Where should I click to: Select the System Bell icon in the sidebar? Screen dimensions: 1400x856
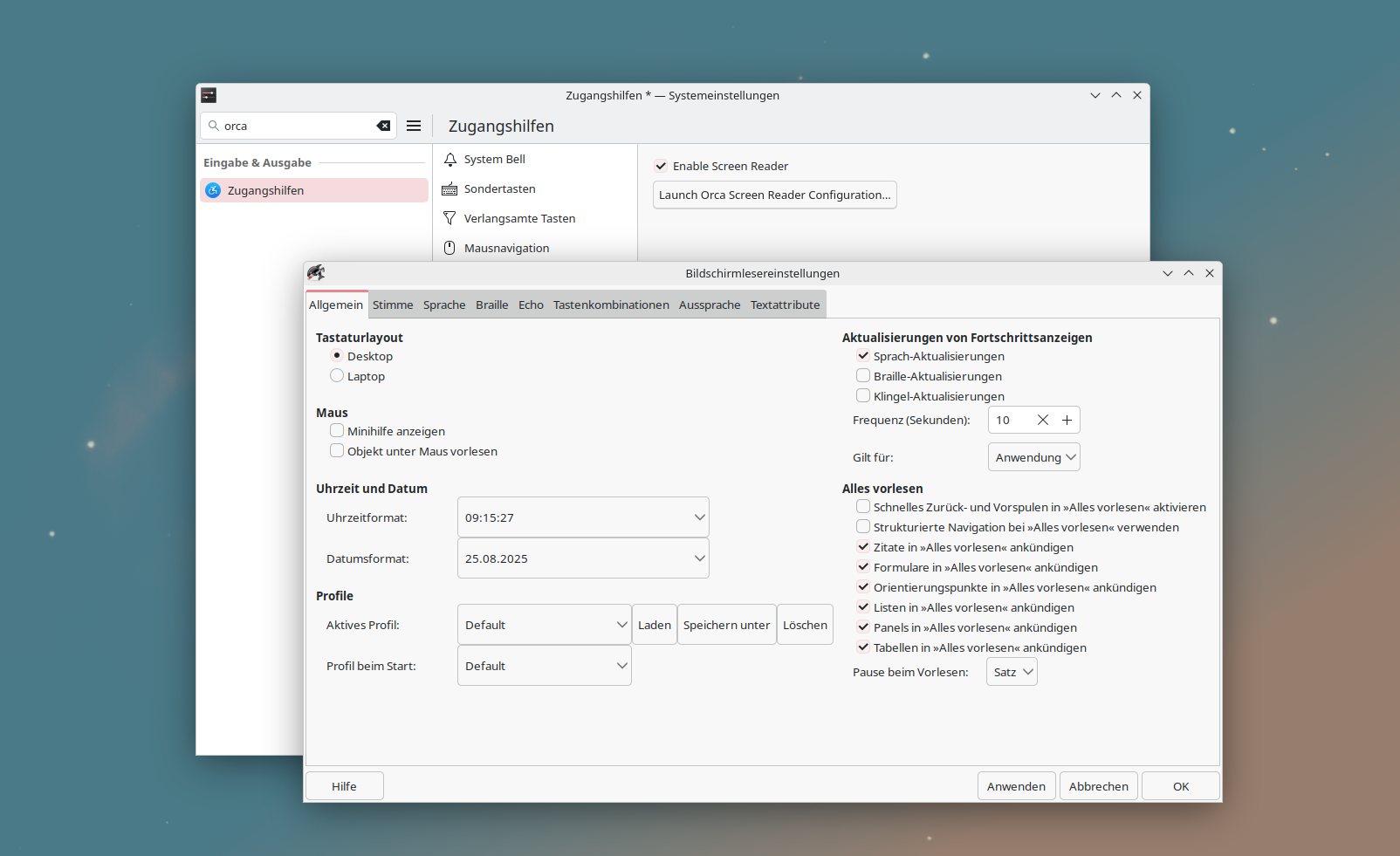450,159
